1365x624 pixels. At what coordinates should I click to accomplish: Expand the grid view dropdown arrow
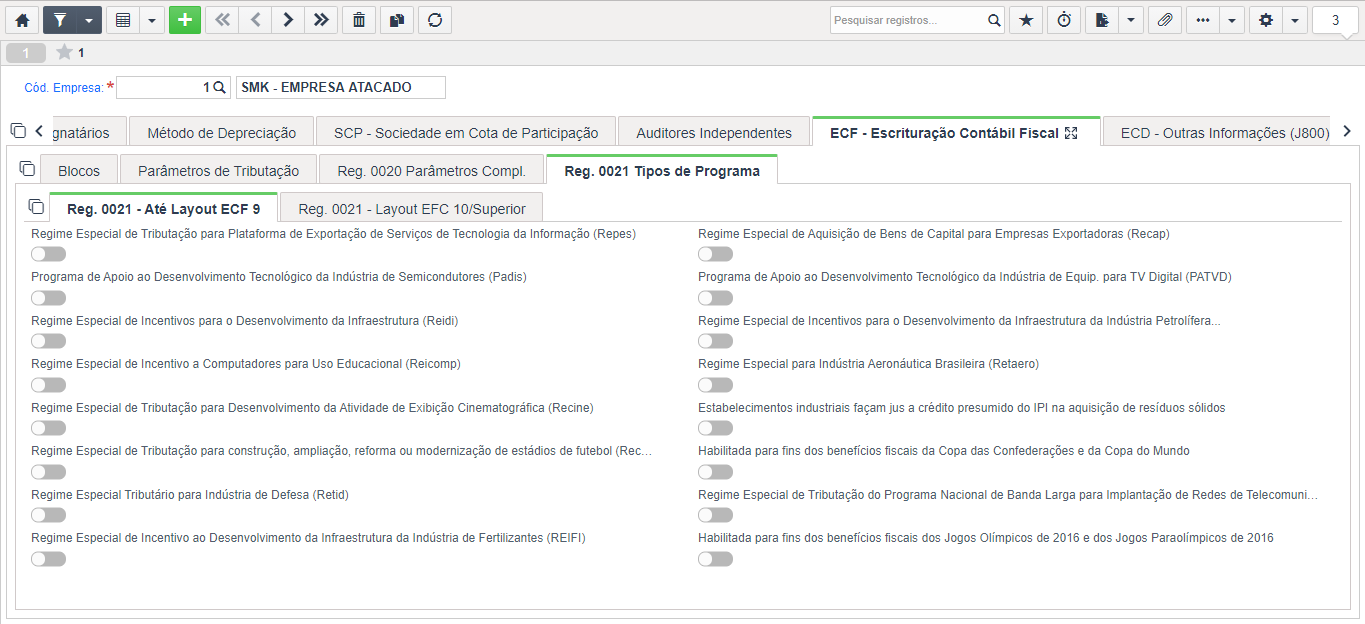(152, 20)
